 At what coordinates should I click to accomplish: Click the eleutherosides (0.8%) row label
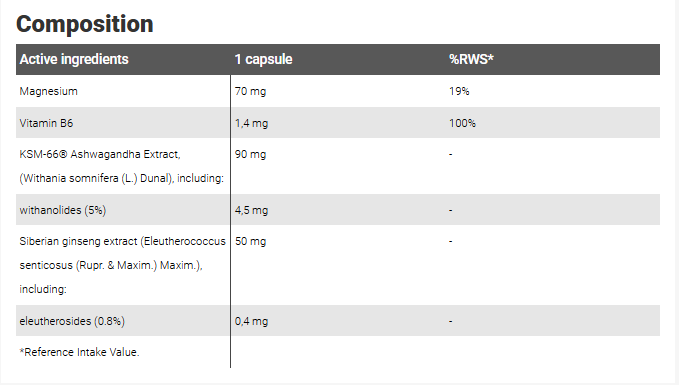72,321
